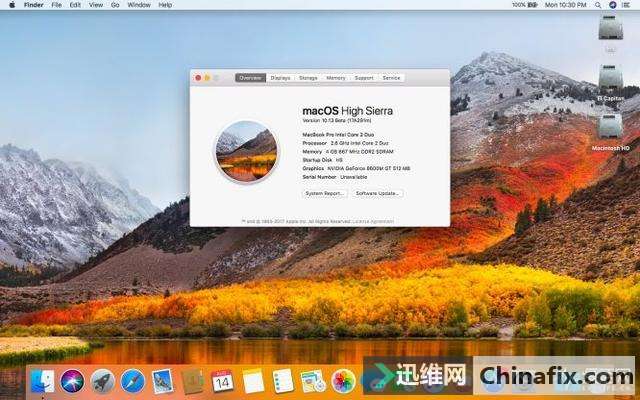
Task: Open the View menu
Action: tap(96, 5)
